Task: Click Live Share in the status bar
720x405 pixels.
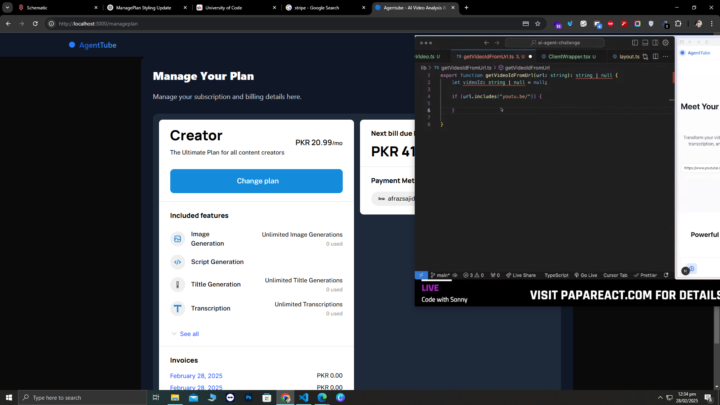Action: (521, 275)
